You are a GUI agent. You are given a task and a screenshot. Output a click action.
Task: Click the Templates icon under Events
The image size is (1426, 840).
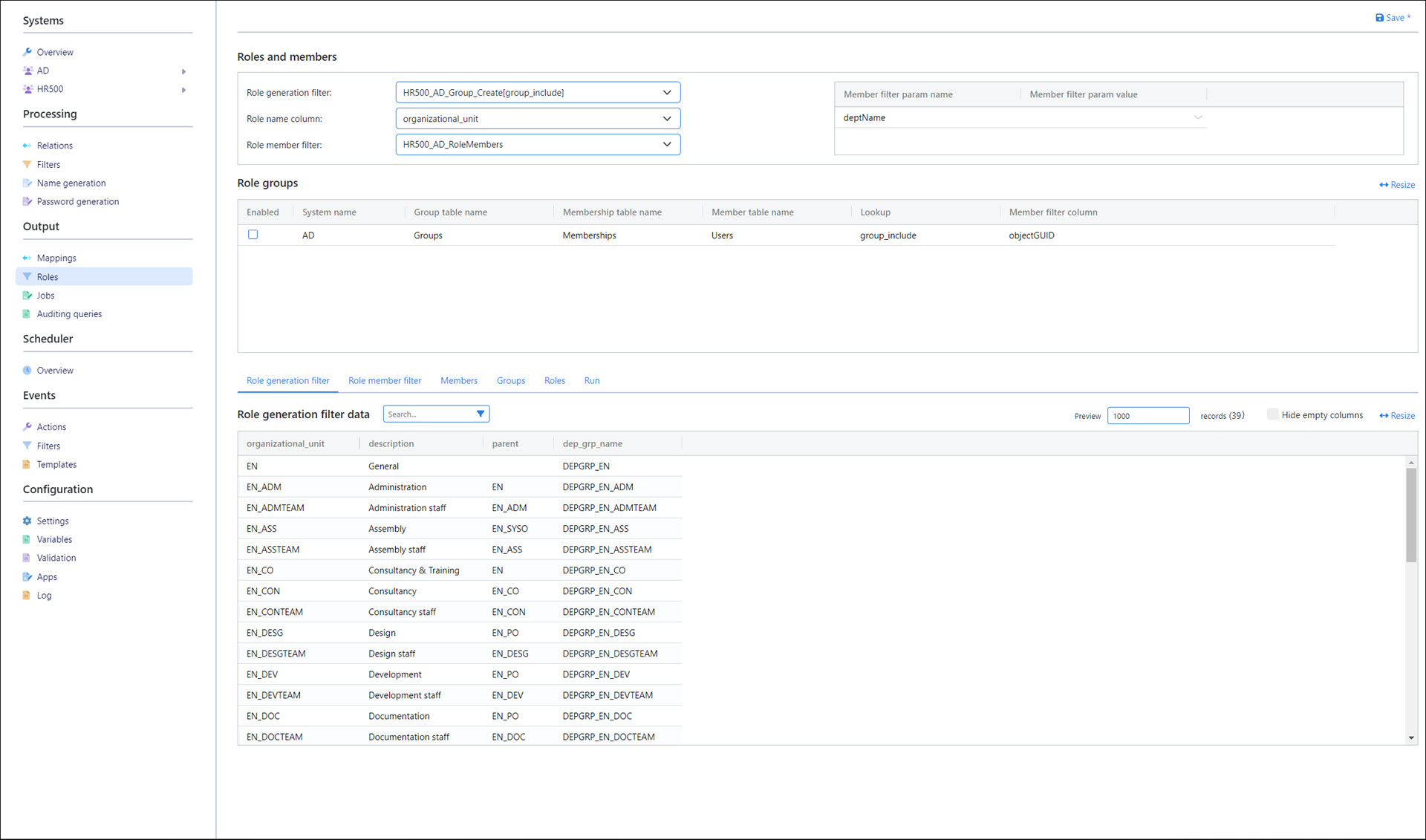[27, 465]
